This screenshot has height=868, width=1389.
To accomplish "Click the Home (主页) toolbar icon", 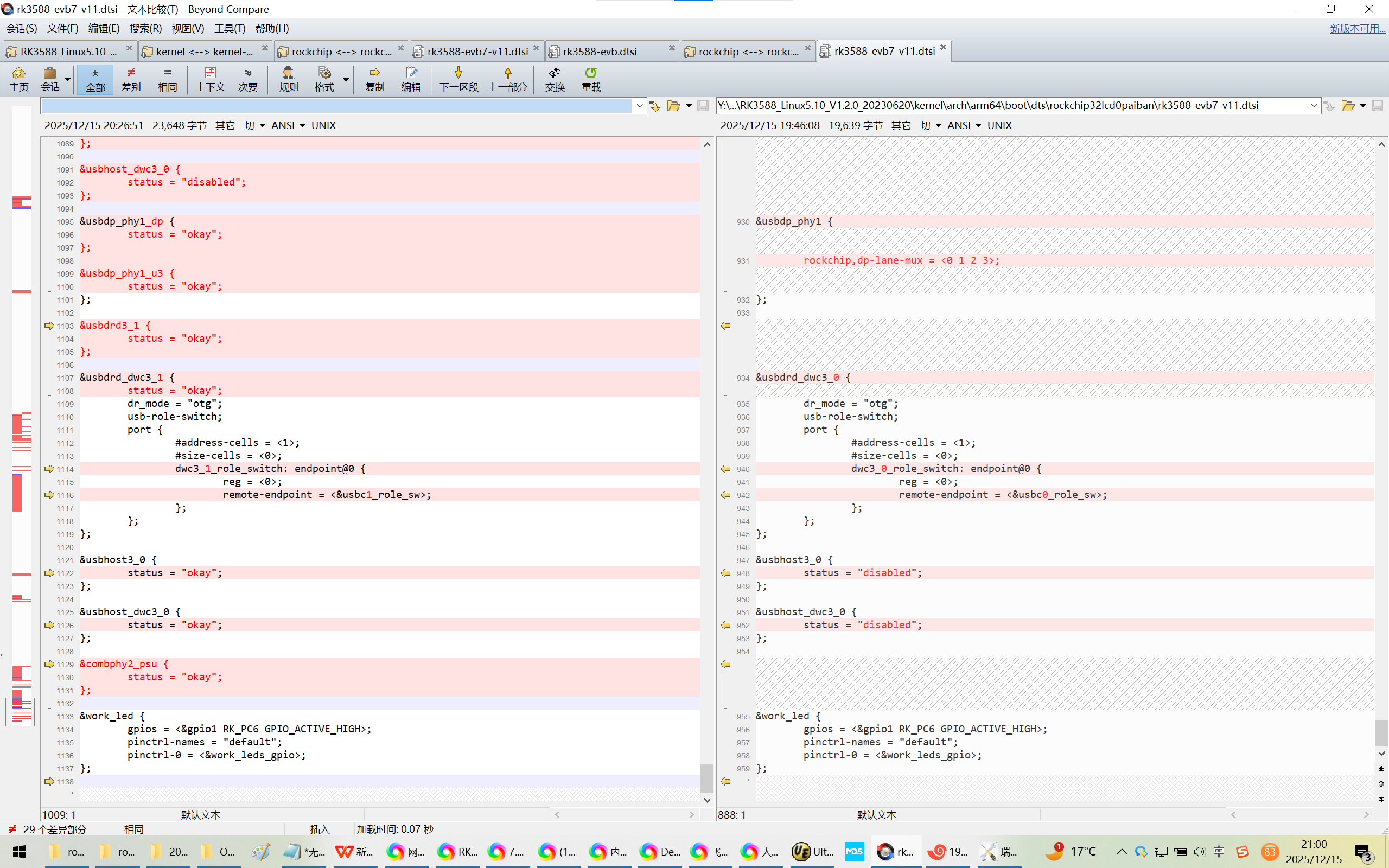I will (18, 79).
